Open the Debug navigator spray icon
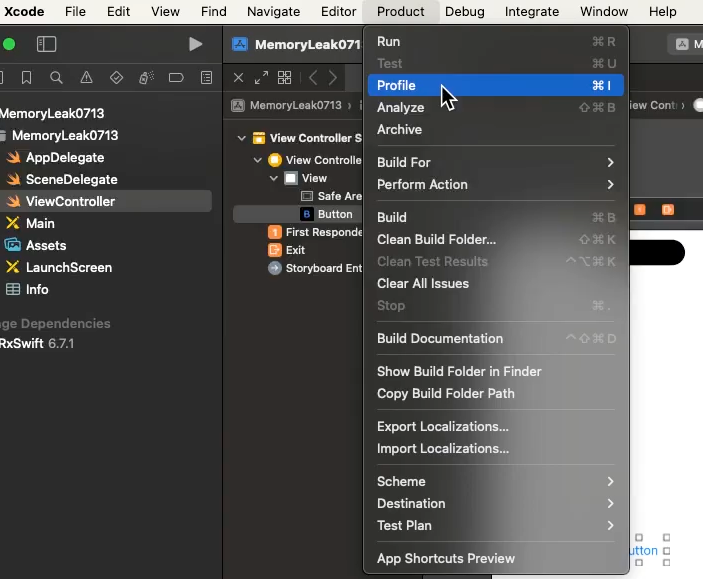Image resolution: width=703 pixels, height=579 pixels. [x=146, y=78]
